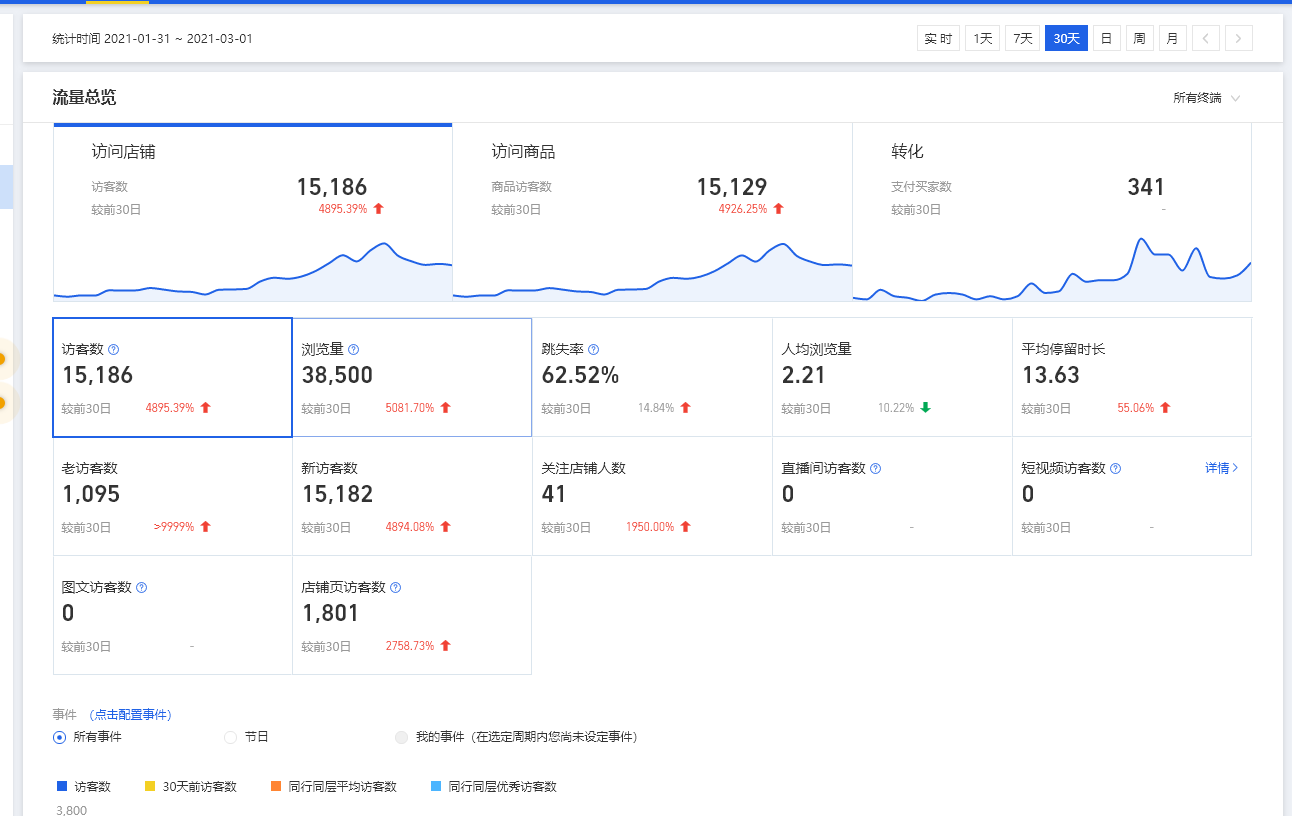Switch to 周 time range
The height and width of the screenshot is (816, 1292).
pyautogui.click(x=1139, y=39)
